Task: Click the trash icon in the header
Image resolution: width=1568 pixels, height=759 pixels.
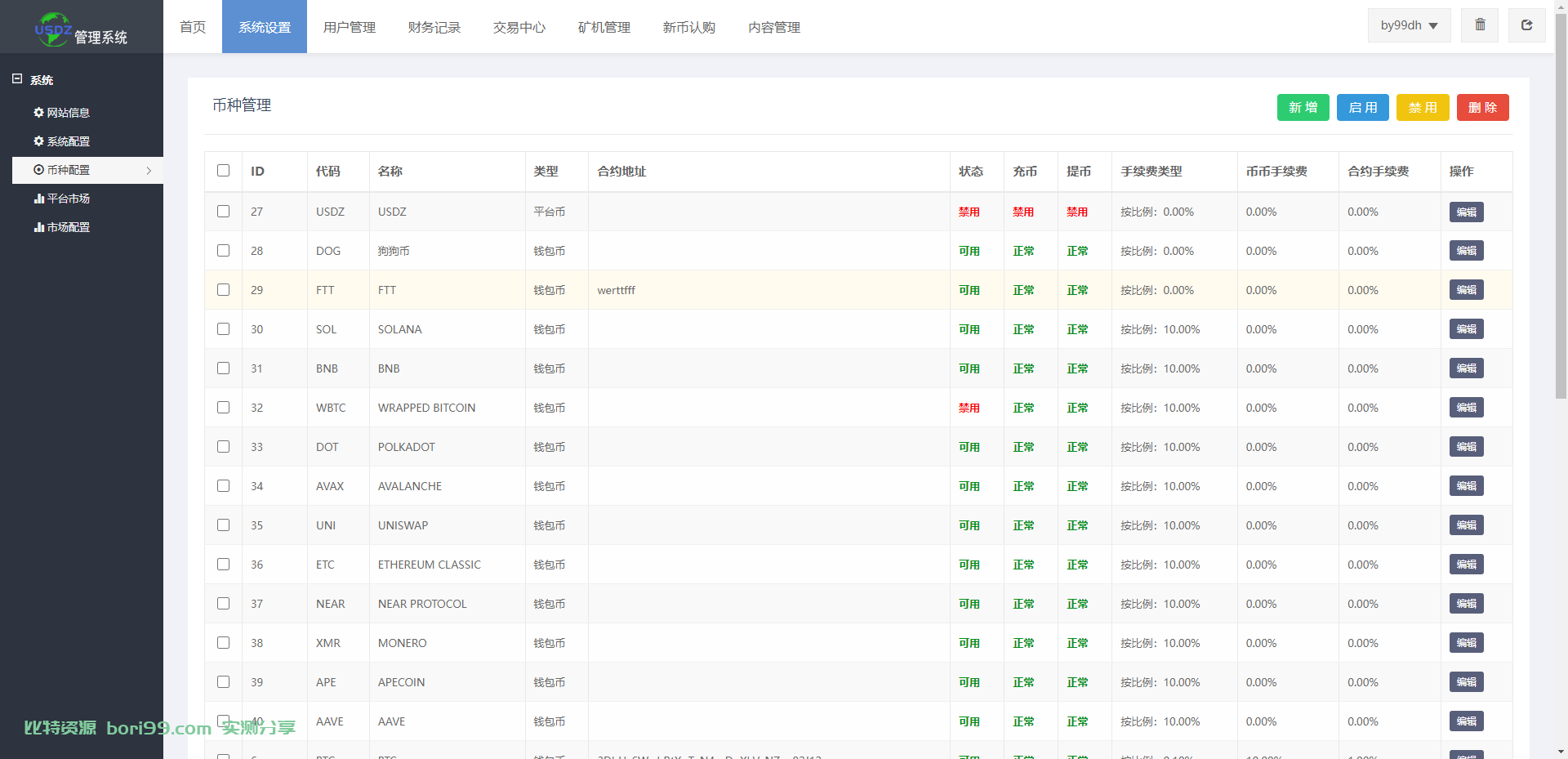Action: [x=1480, y=25]
